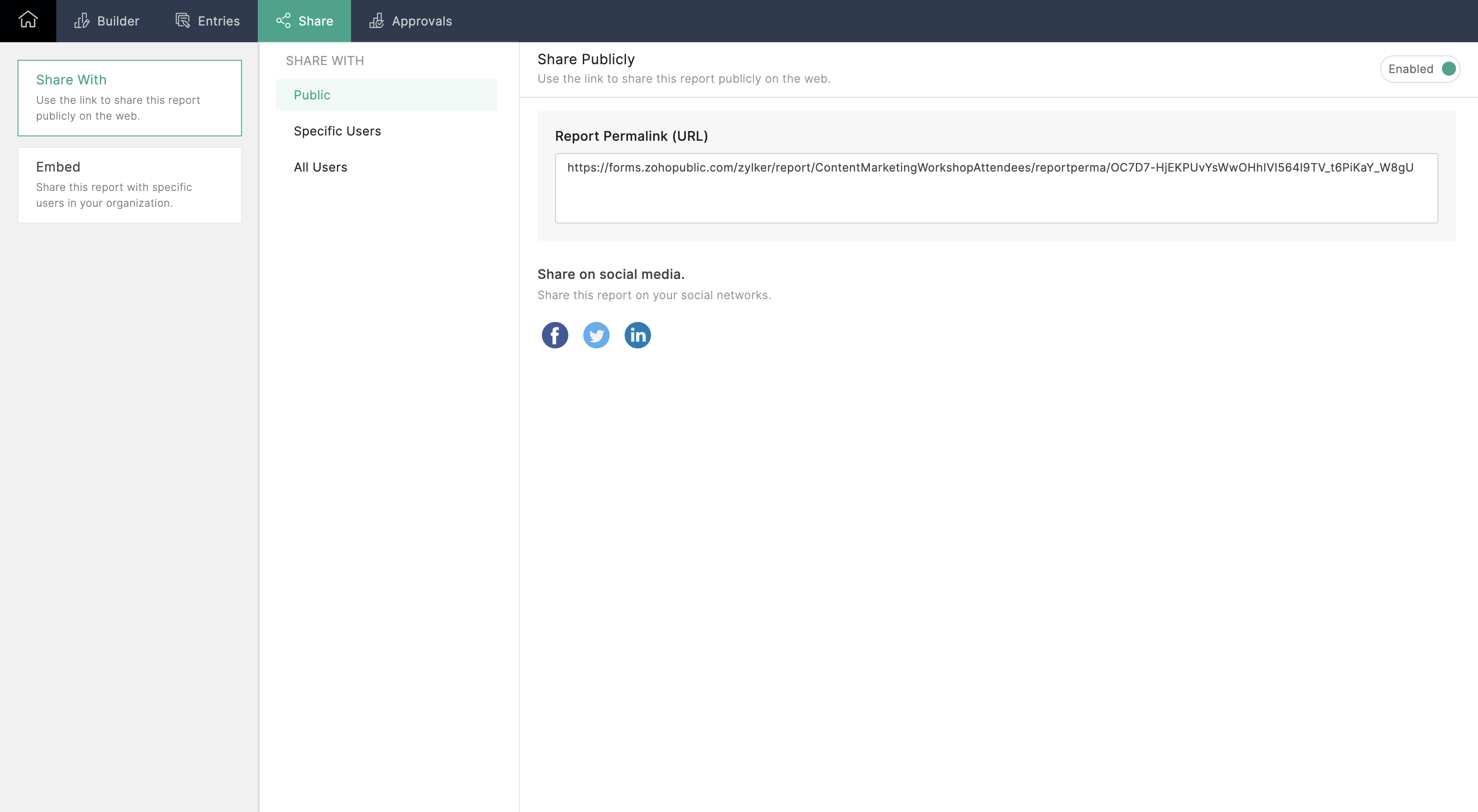Image resolution: width=1478 pixels, height=812 pixels.
Task: Select Specific Users sharing option
Action: point(337,131)
